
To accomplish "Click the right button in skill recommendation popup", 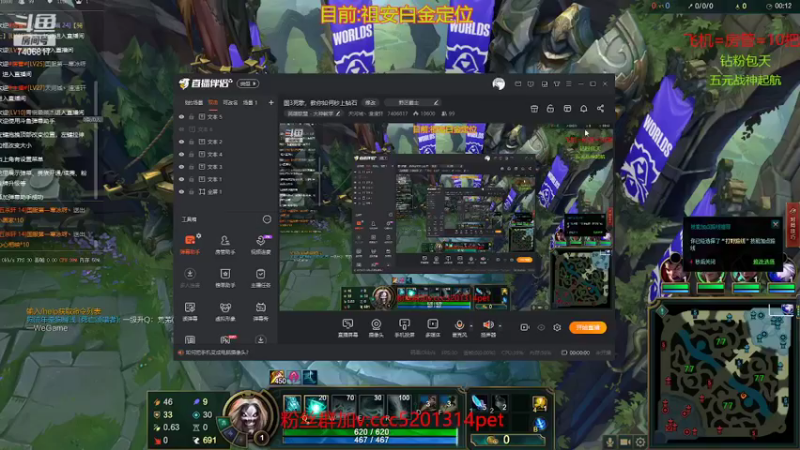I will click(x=764, y=262).
